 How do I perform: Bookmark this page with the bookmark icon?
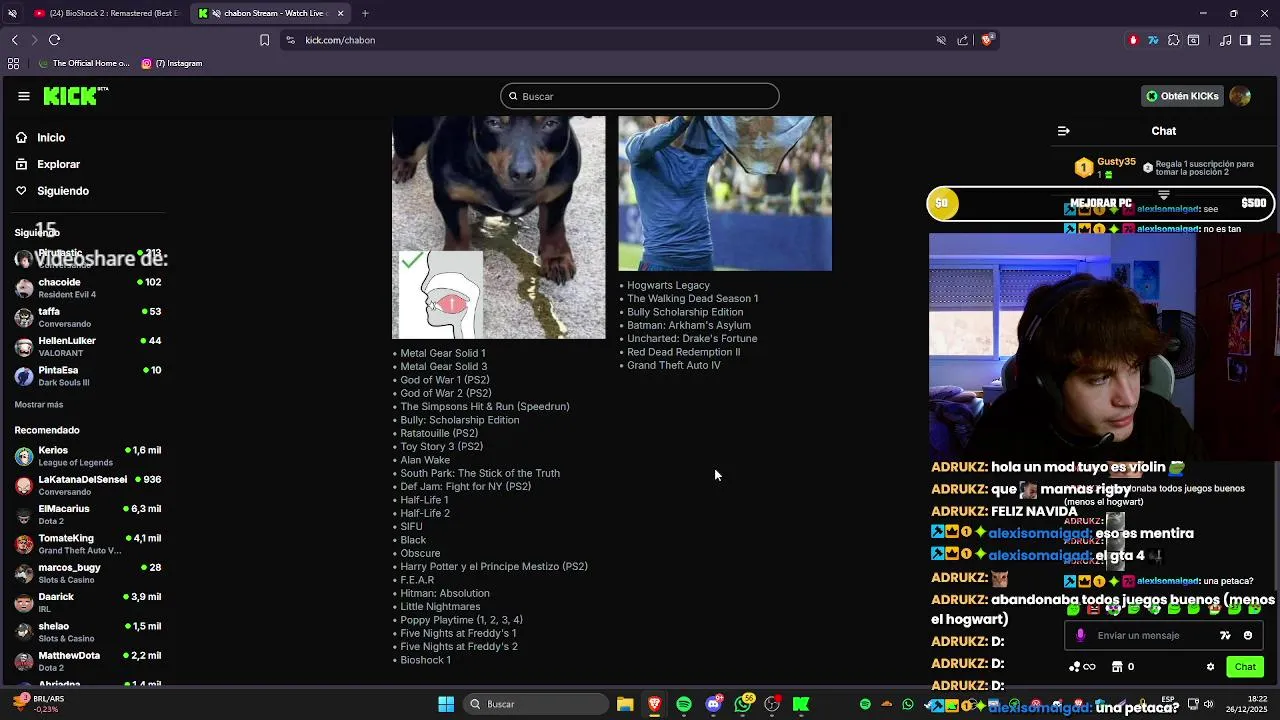point(264,40)
